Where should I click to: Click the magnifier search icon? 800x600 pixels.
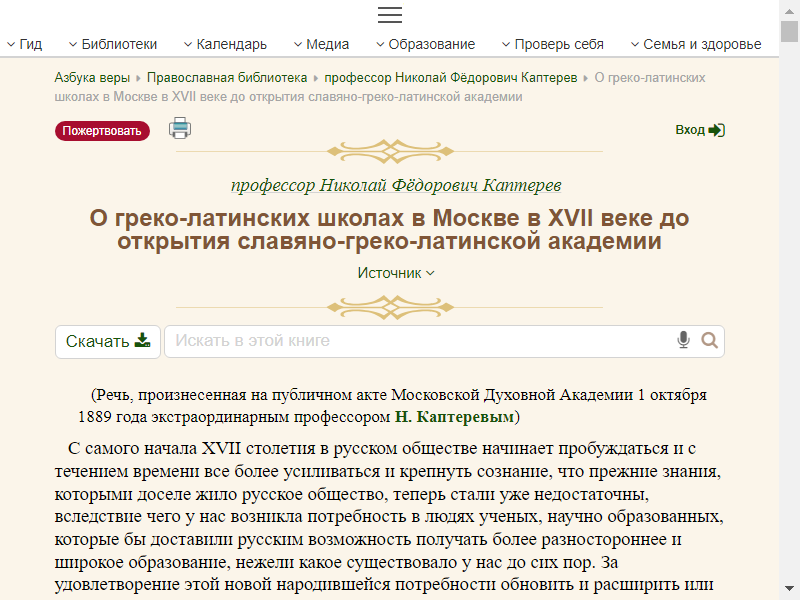(709, 340)
